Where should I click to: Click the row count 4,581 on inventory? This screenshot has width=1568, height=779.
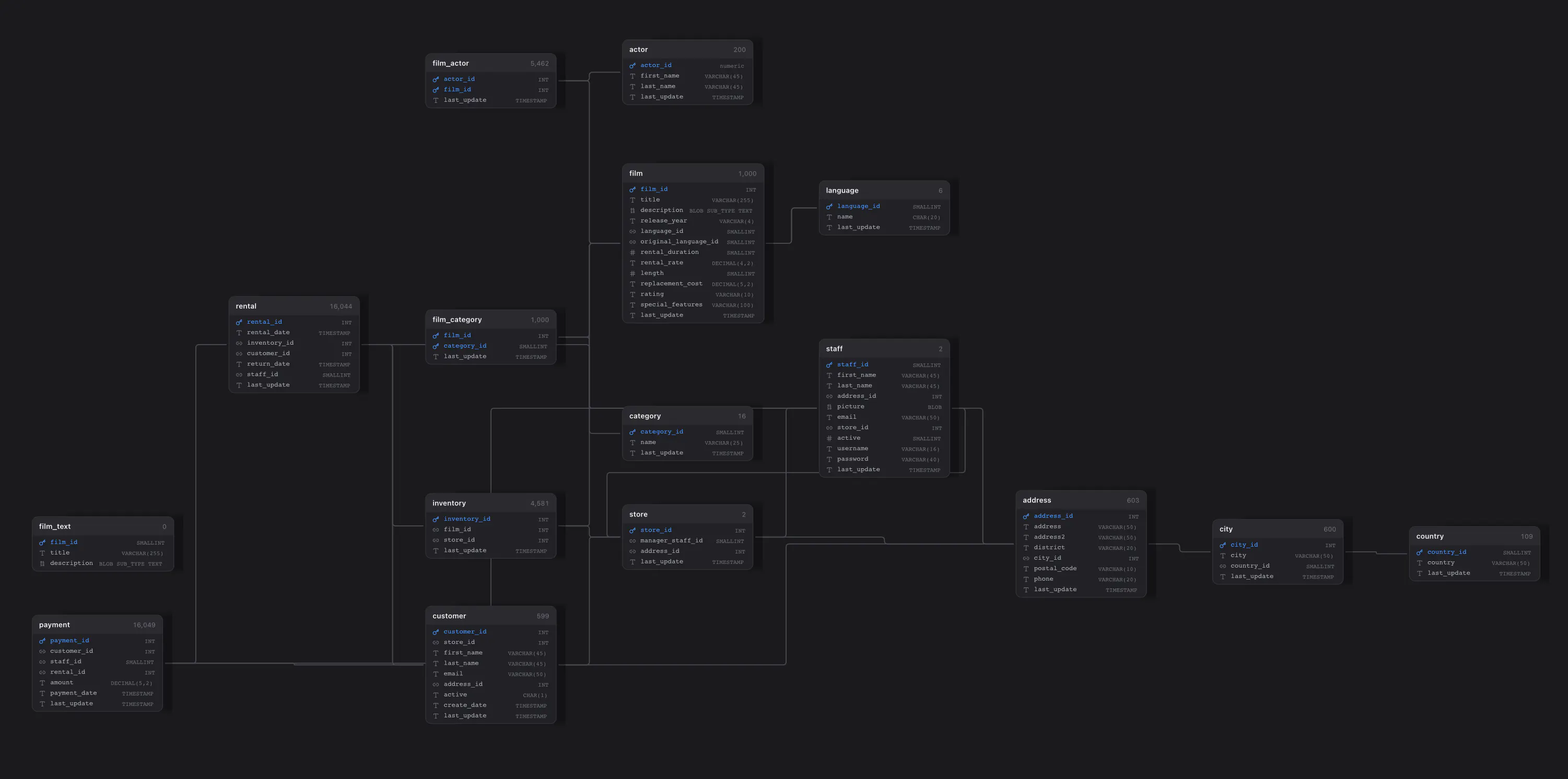[x=540, y=503]
